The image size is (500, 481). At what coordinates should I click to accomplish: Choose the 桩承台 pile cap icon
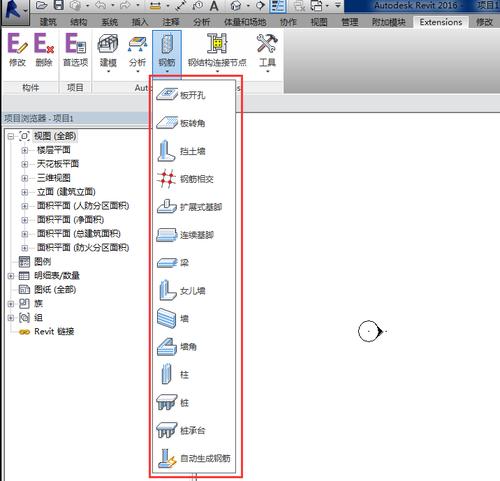(166, 430)
